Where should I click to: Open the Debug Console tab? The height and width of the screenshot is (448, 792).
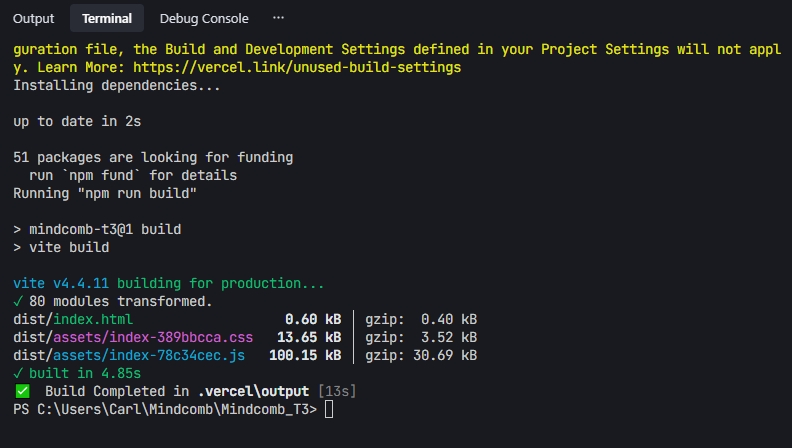point(204,18)
